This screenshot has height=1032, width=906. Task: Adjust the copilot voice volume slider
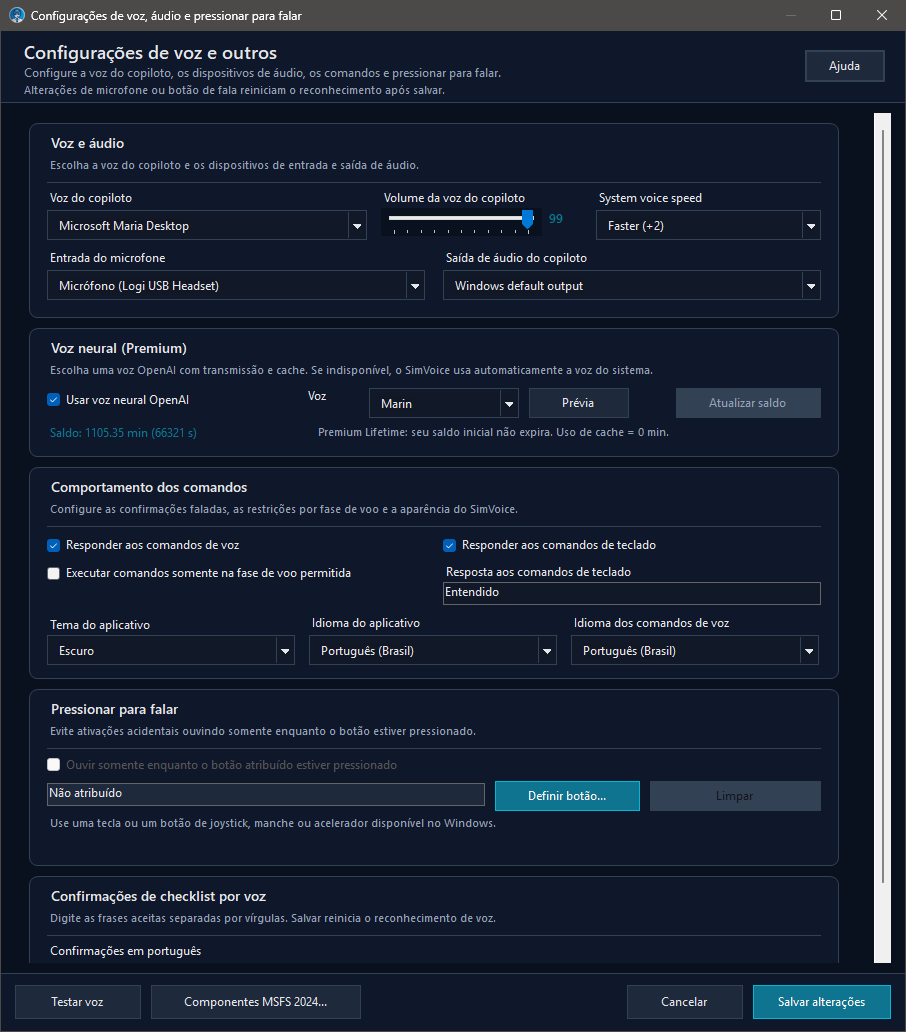[461, 220]
